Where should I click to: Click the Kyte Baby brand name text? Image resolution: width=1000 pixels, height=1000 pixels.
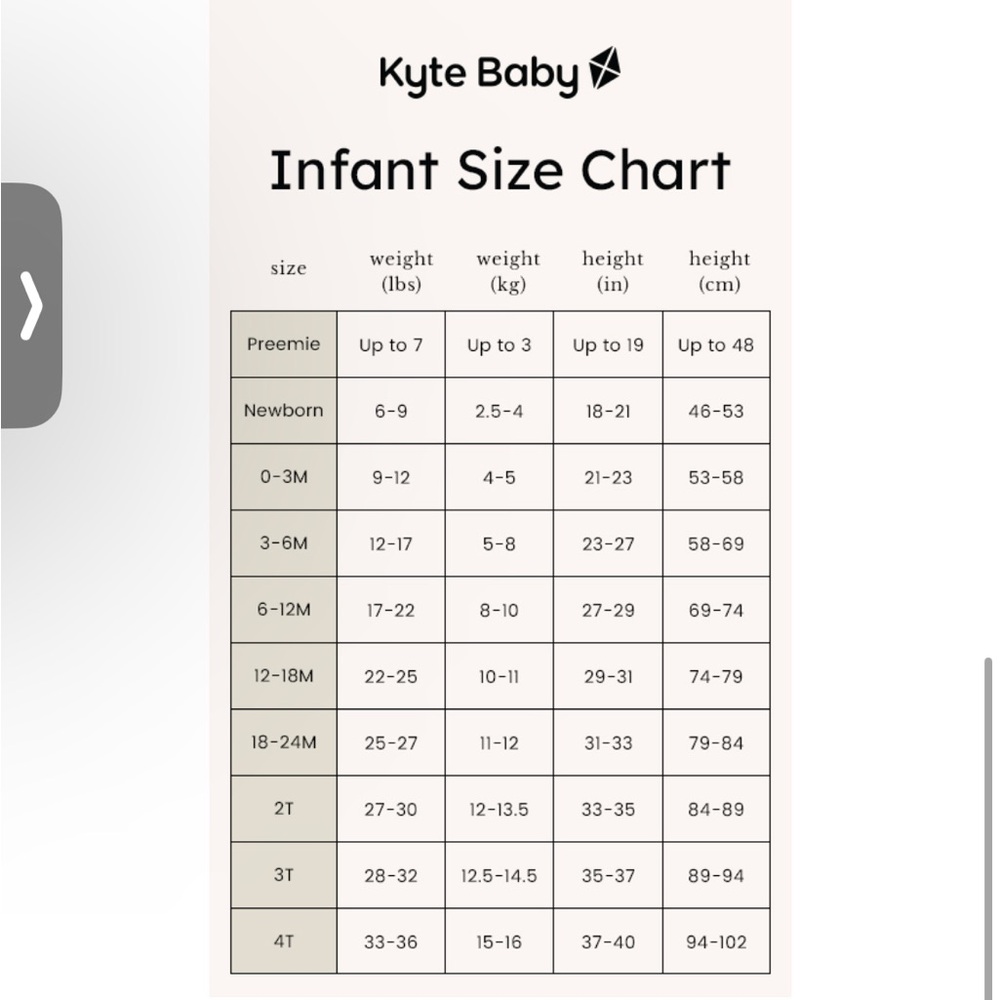[x=480, y=72]
